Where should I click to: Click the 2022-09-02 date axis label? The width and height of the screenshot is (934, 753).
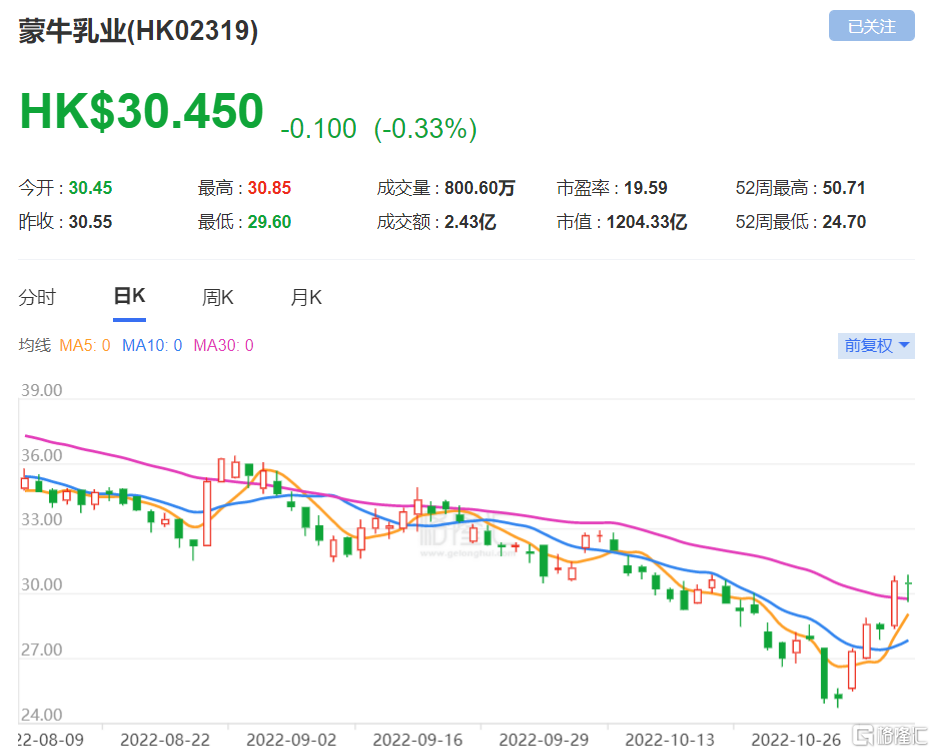[x=291, y=740]
